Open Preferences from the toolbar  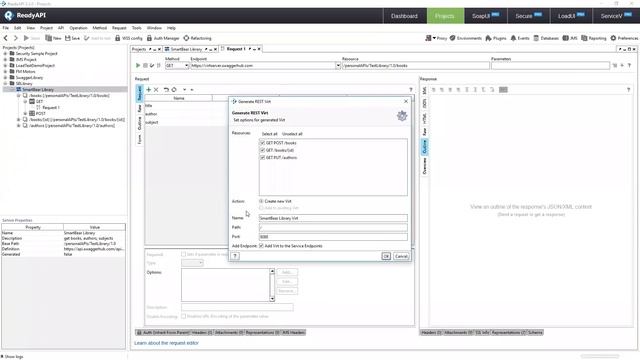click(624, 38)
